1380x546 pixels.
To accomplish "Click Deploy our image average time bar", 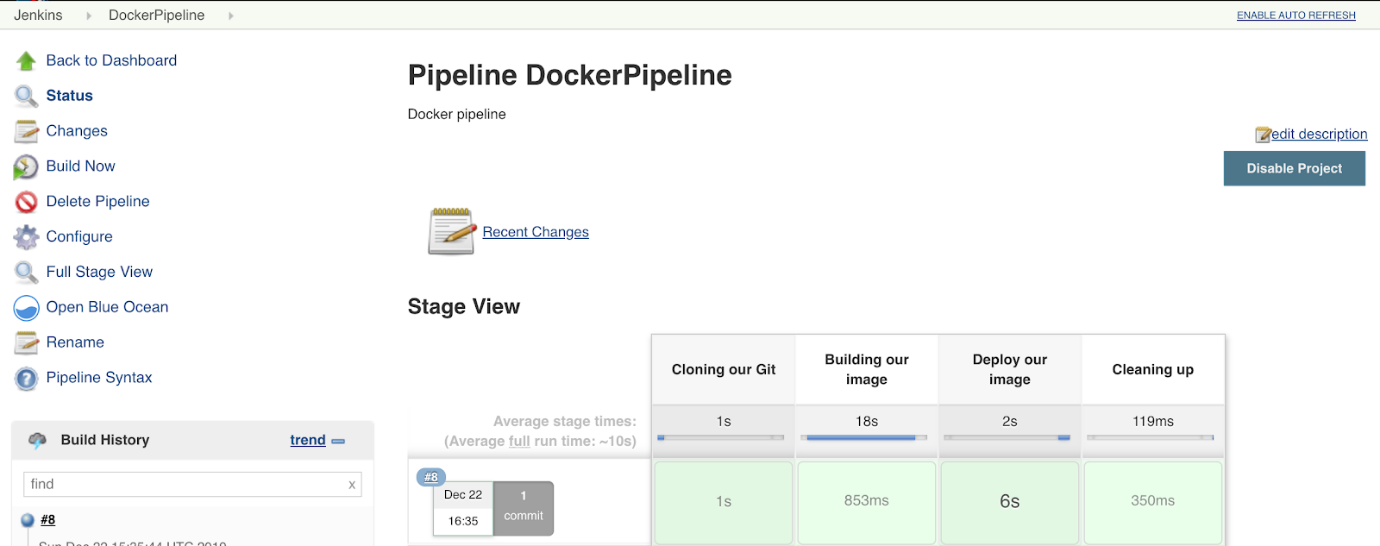I will click(x=1007, y=438).
